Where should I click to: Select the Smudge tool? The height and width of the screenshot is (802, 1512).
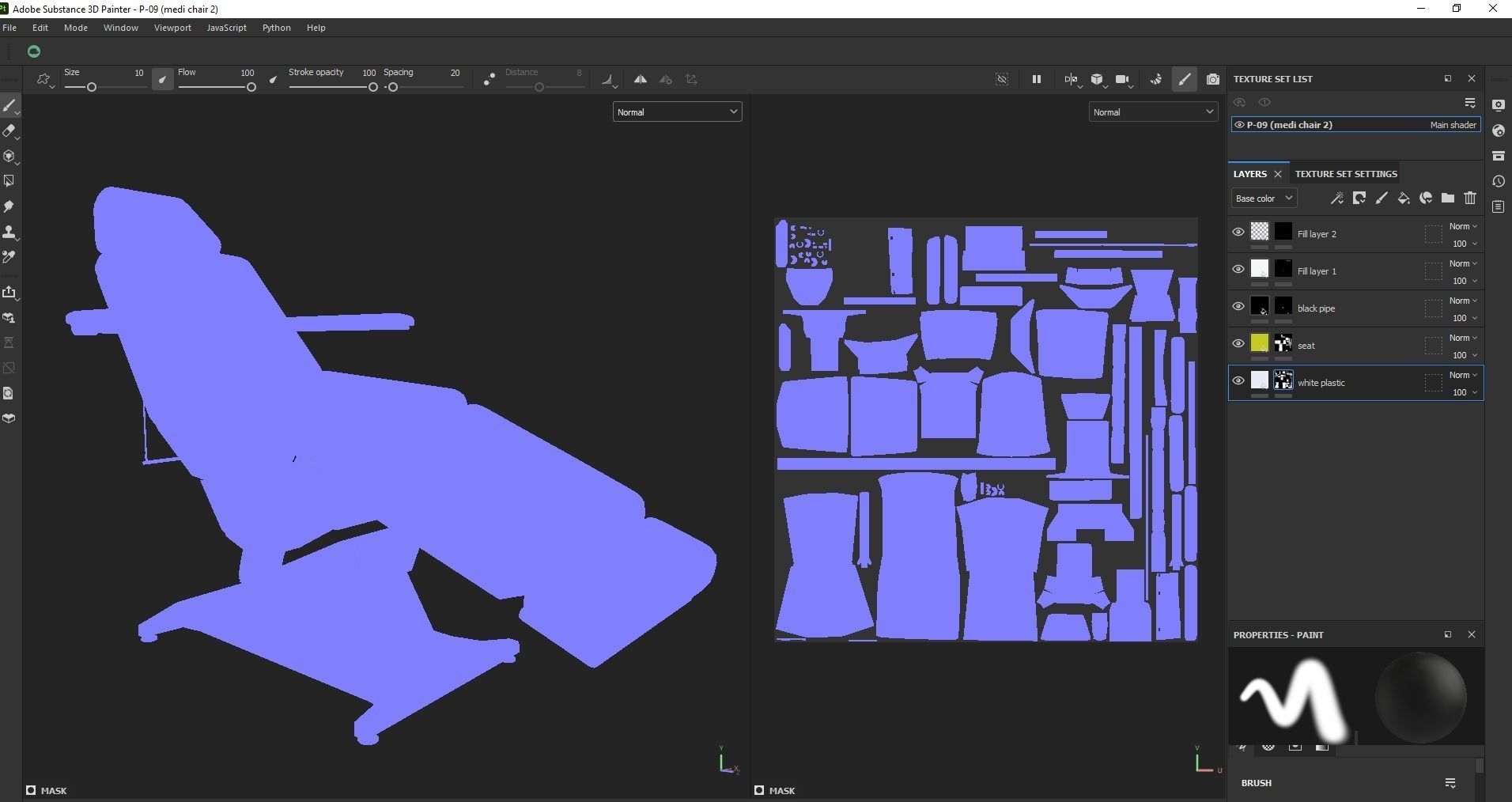point(9,206)
